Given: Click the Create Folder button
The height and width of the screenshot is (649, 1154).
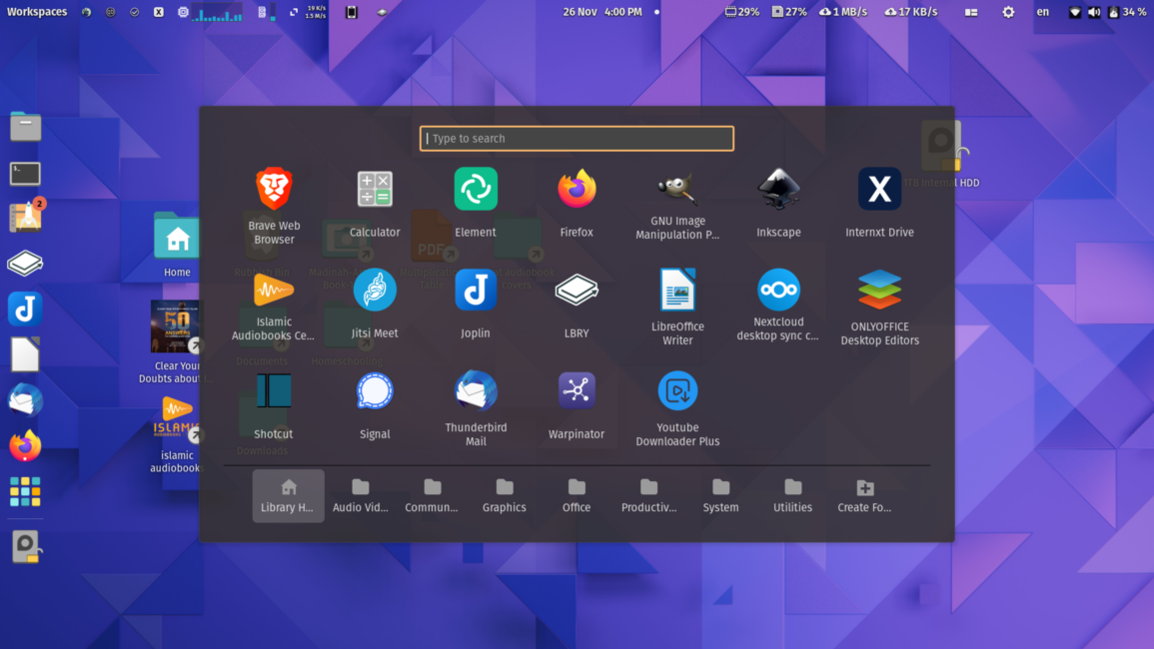Looking at the screenshot, I should [864, 496].
